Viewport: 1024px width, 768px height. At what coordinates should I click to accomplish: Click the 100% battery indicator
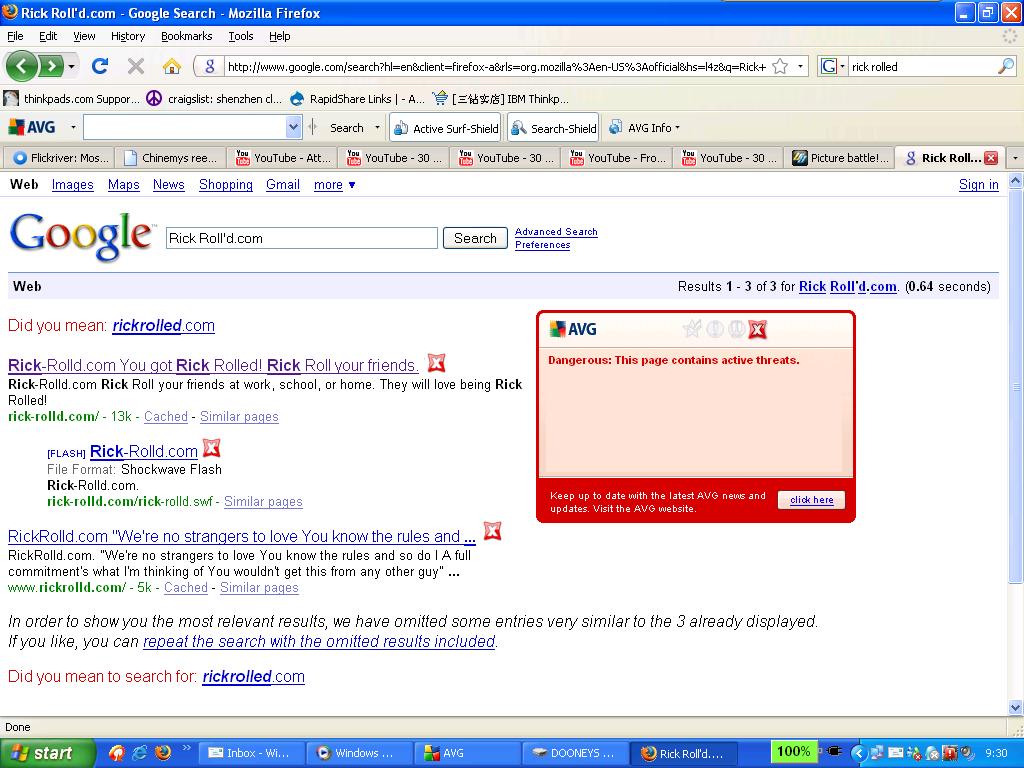pos(793,752)
